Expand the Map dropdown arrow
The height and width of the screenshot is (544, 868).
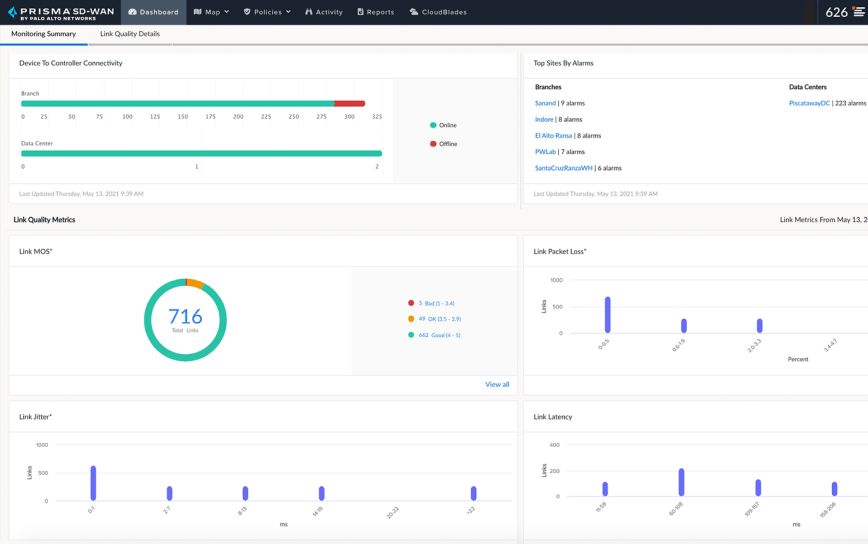click(227, 12)
